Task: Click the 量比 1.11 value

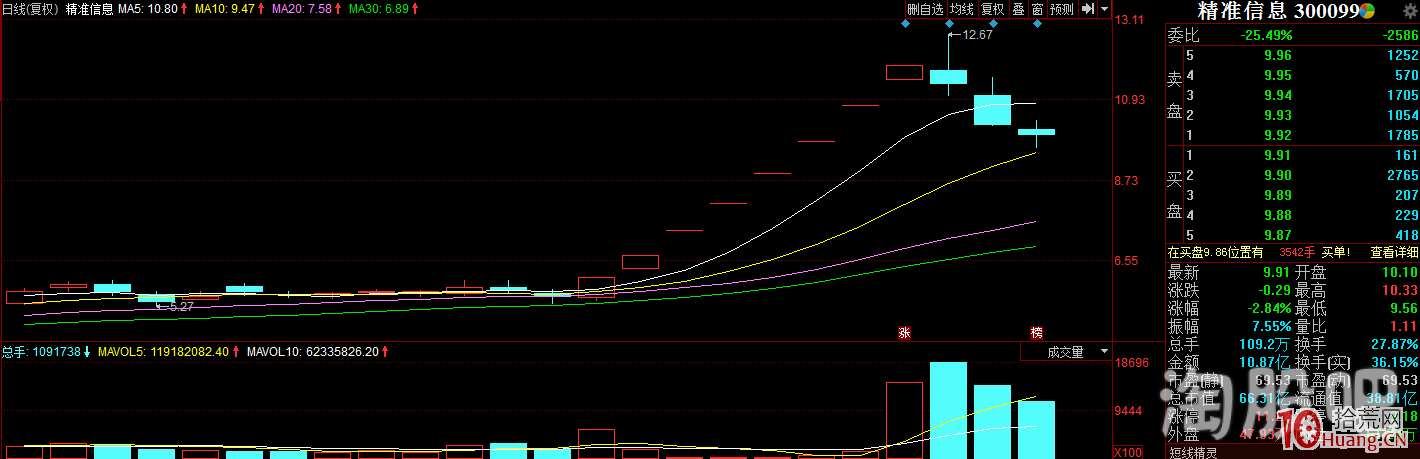Action: point(1403,326)
